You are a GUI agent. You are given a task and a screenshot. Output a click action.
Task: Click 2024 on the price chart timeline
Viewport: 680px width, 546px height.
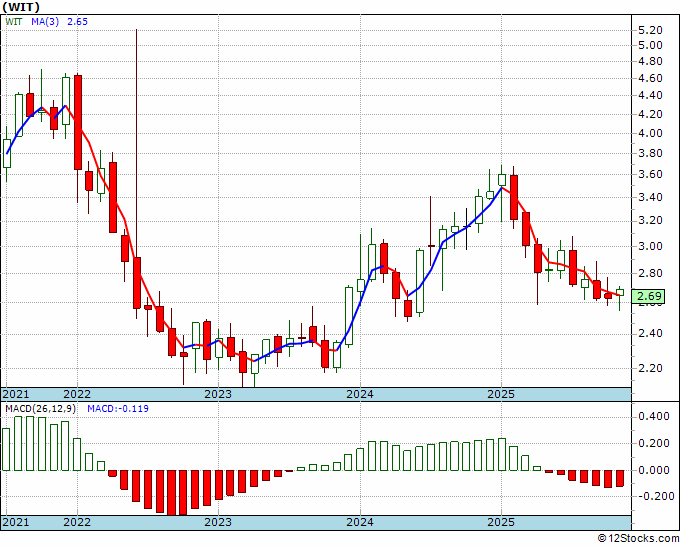tap(360, 394)
